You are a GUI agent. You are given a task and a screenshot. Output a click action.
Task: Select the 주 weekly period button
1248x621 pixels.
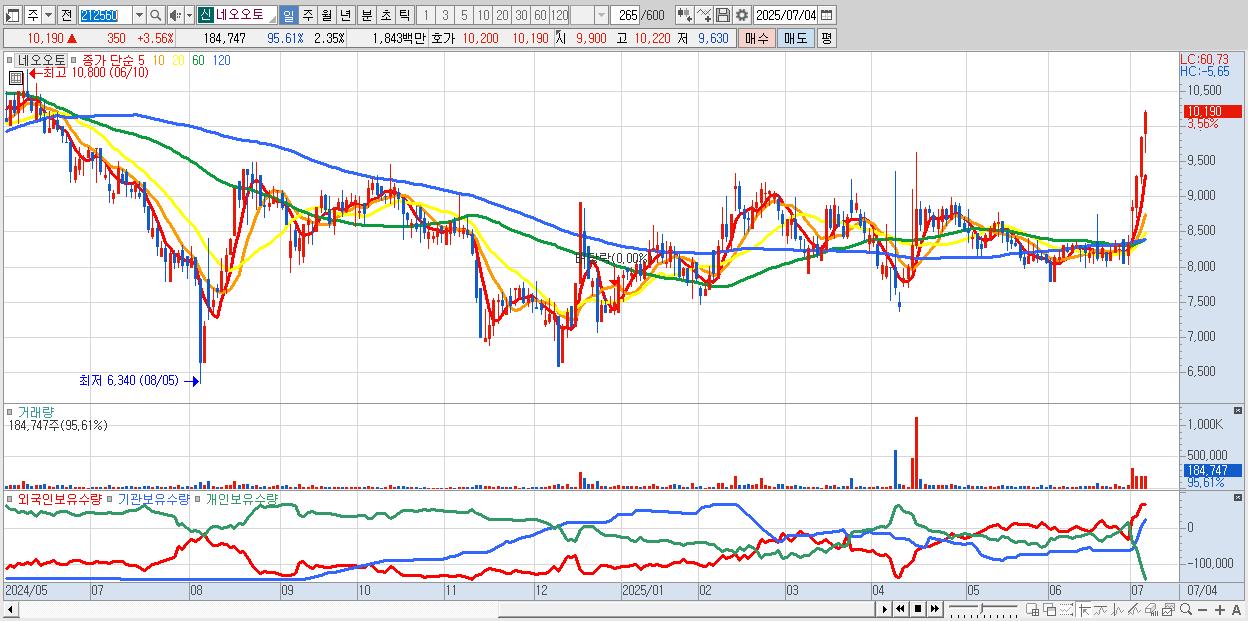point(307,15)
